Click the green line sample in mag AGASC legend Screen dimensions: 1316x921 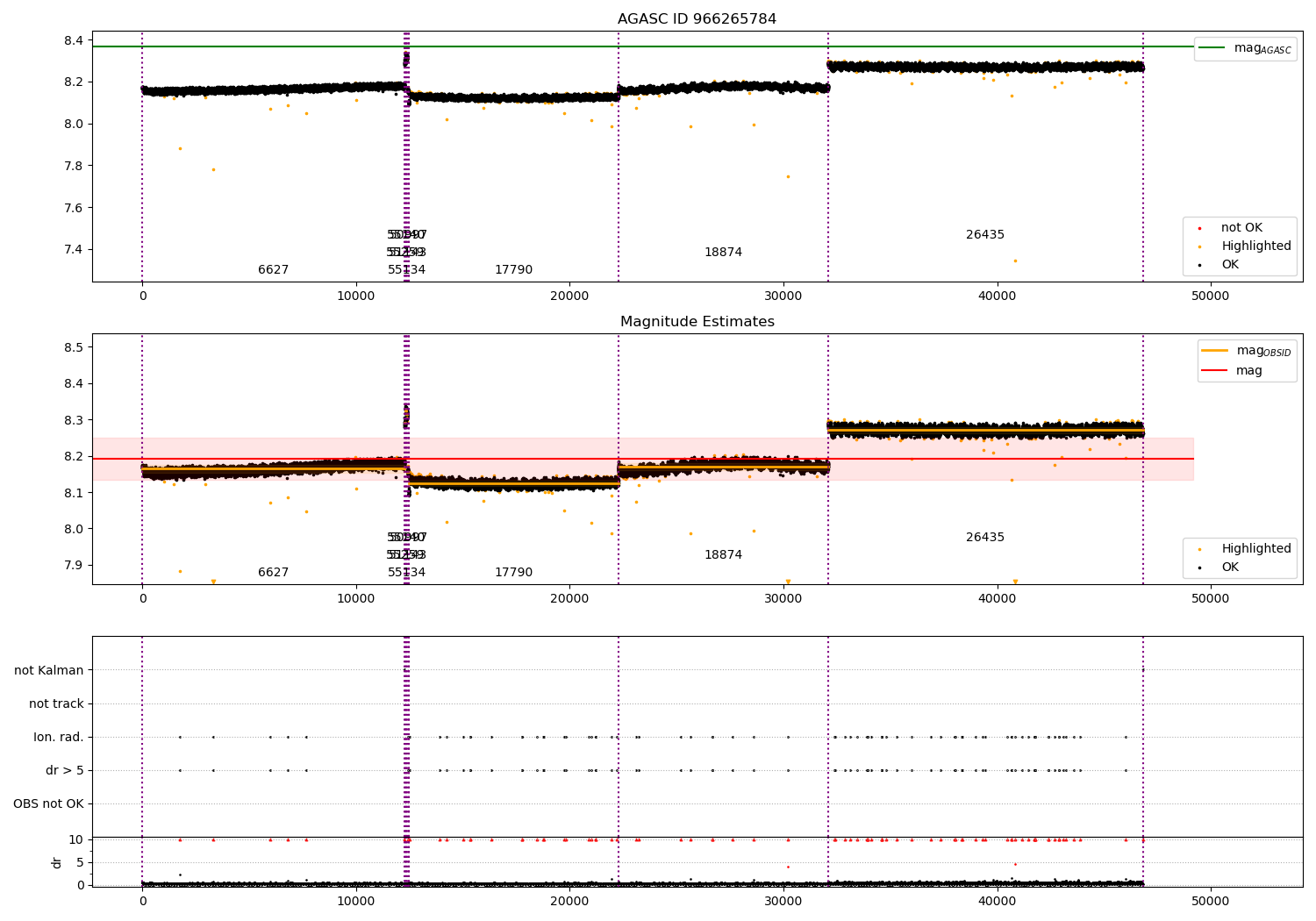click(x=1212, y=47)
